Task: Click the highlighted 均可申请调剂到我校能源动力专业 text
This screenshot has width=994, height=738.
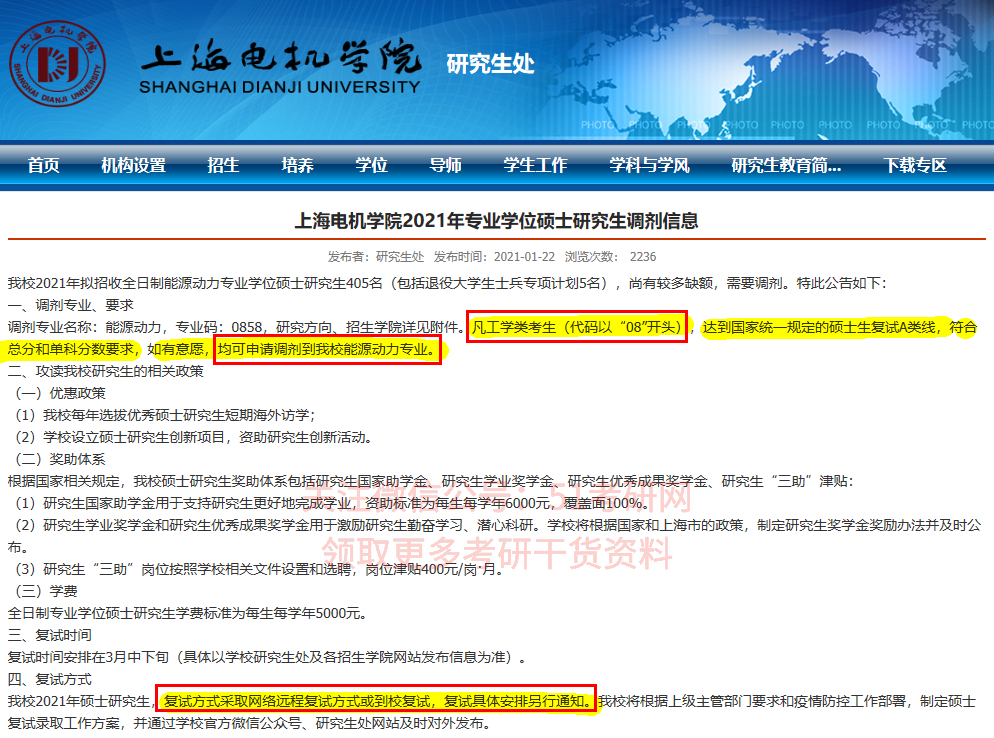Action: [x=327, y=352]
